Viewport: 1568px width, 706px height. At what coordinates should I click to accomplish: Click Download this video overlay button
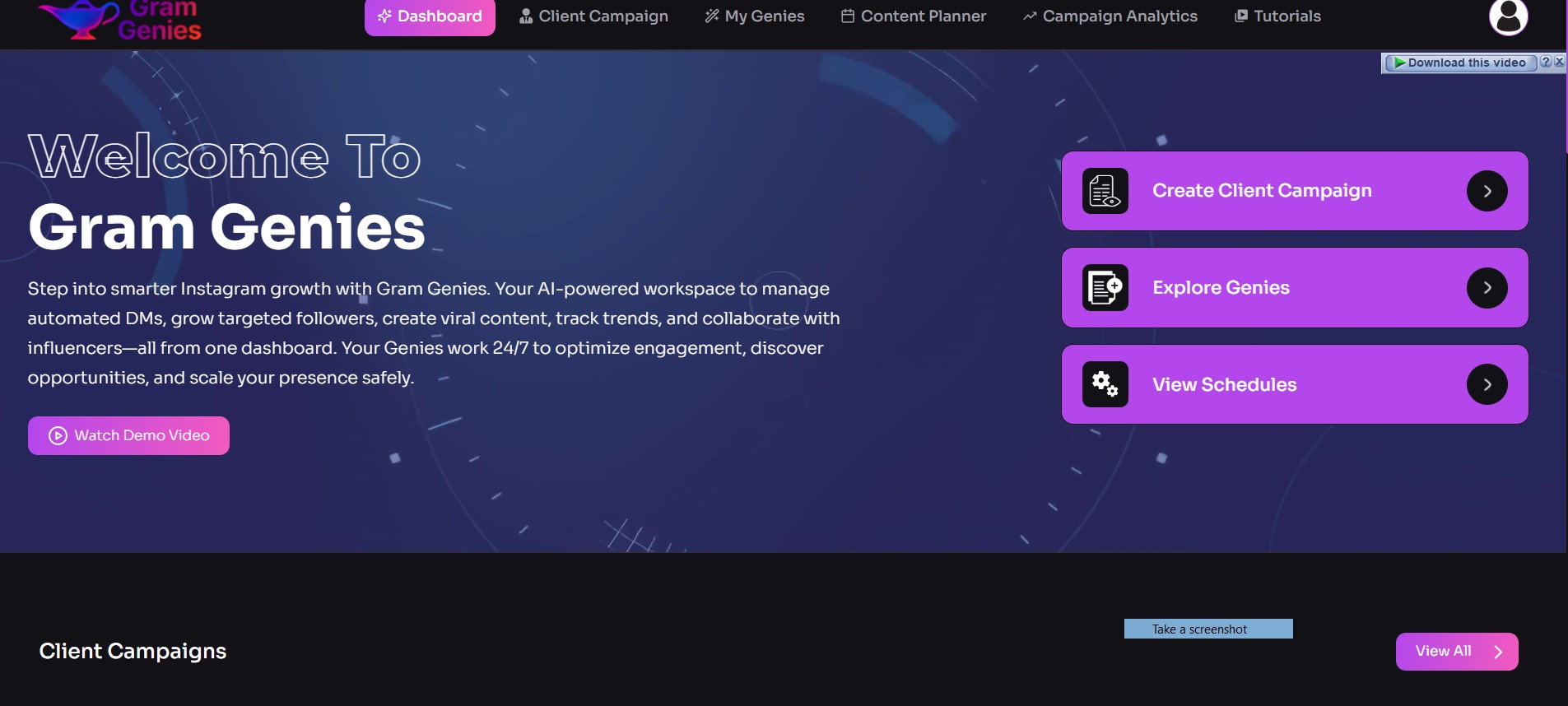click(x=1460, y=63)
